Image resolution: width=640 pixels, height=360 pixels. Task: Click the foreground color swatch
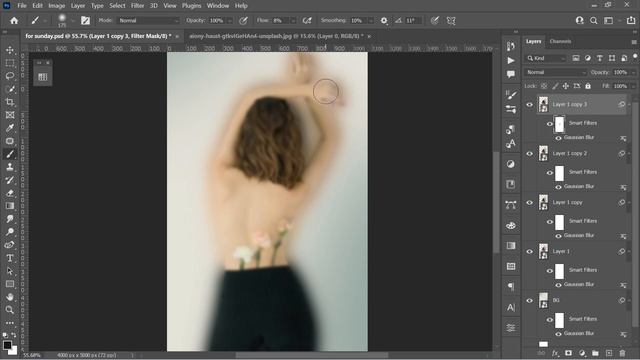point(7,345)
